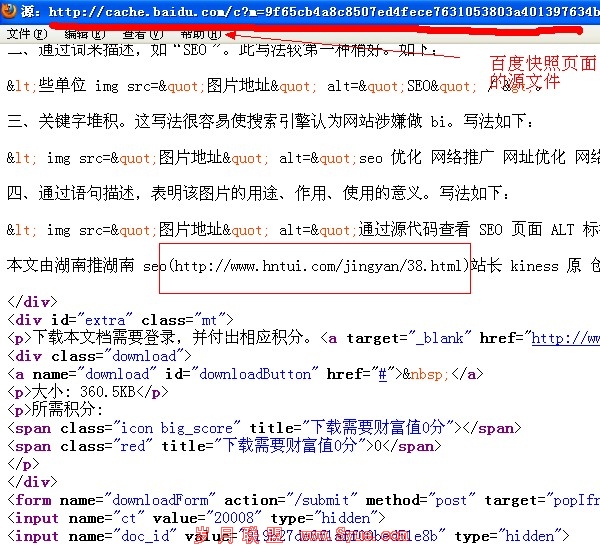600x545 pixels.
Task: Click the text "些单位" before img src
Action: tap(62, 85)
